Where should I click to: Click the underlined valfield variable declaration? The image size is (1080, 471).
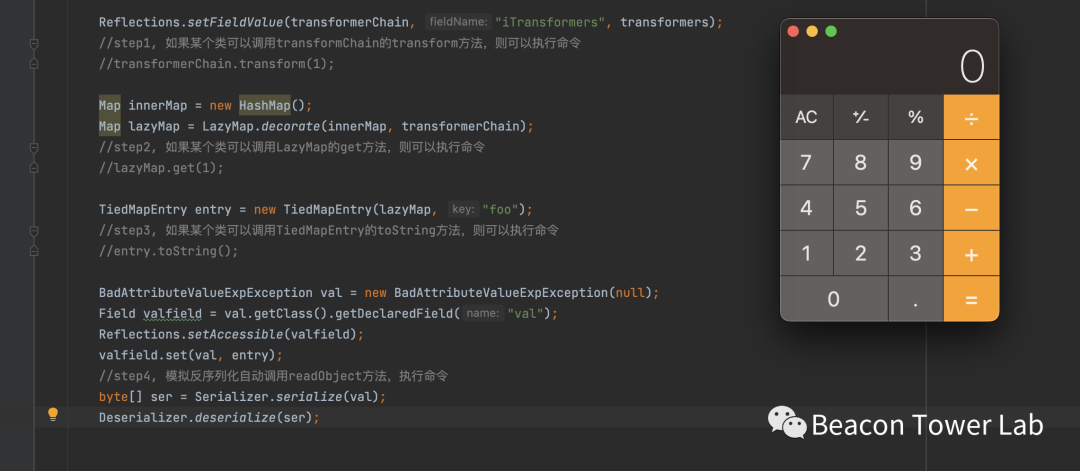172,314
